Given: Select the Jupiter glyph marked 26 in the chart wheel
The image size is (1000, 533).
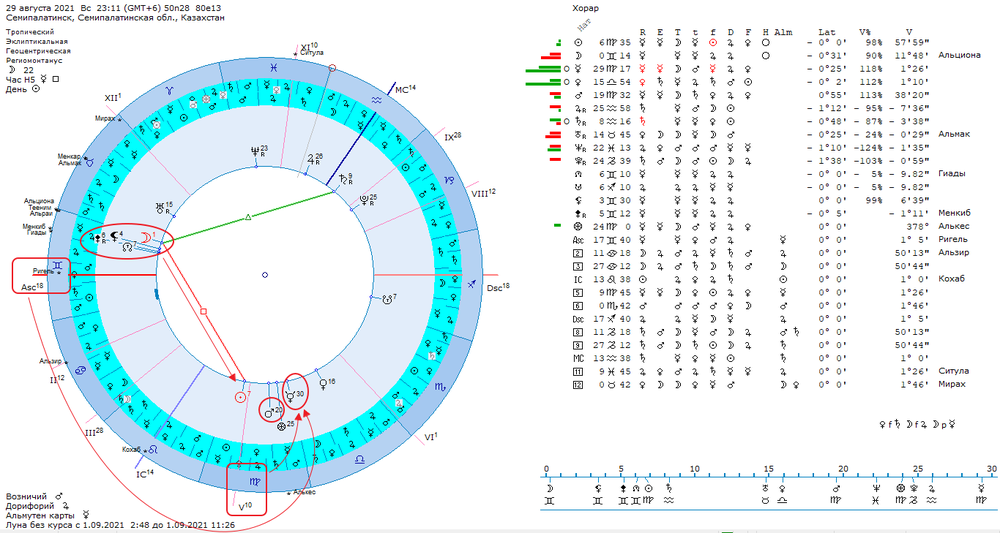Looking at the screenshot, I should point(311,158).
